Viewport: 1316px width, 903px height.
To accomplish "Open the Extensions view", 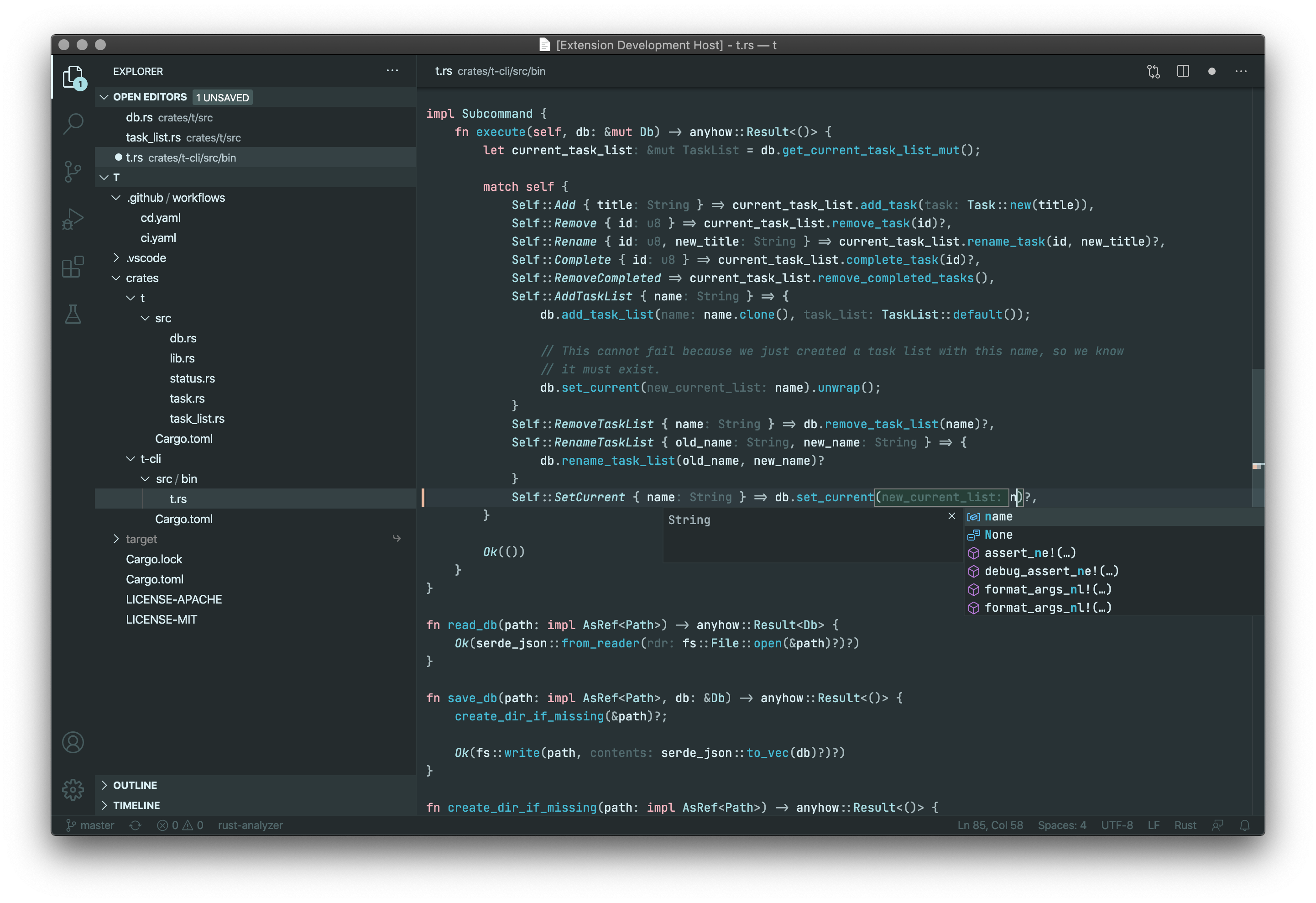I will [73, 267].
